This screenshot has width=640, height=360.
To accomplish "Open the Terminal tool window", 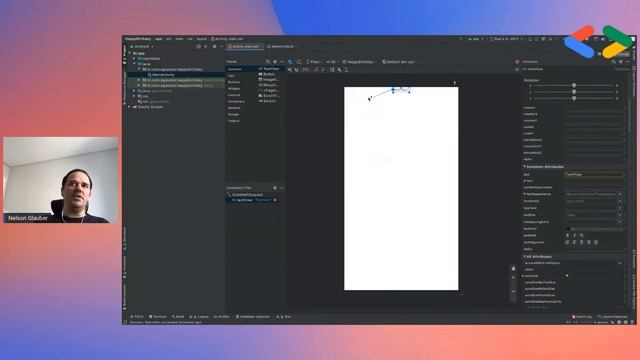I will [158, 316].
